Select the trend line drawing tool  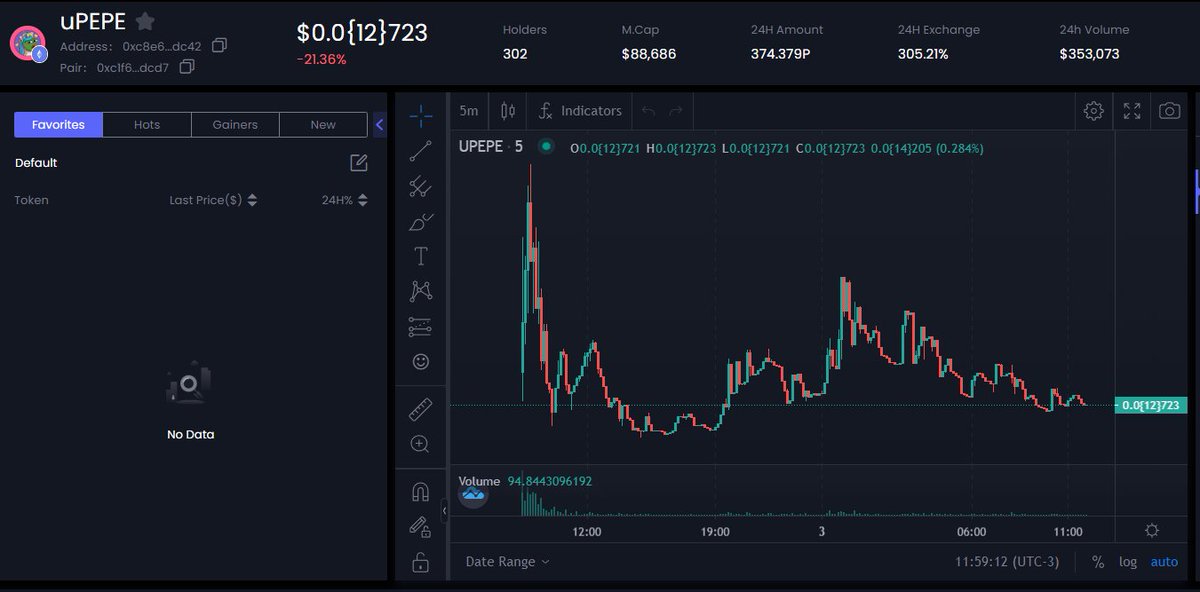tap(420, 150)
